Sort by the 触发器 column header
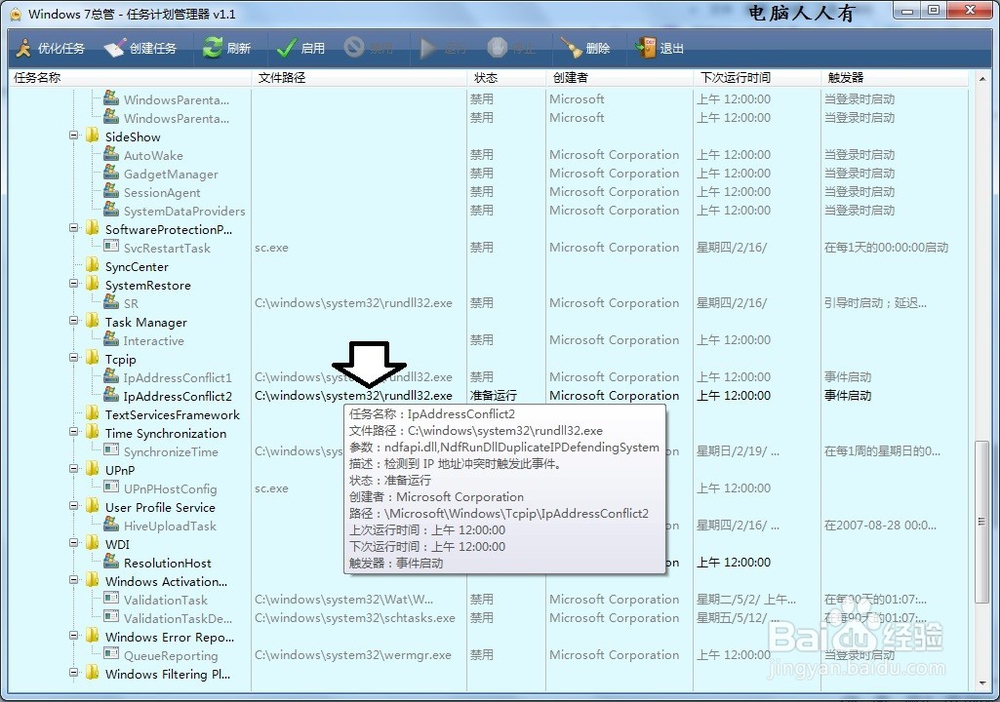The image size is (1000, 702). pos(895,78)
